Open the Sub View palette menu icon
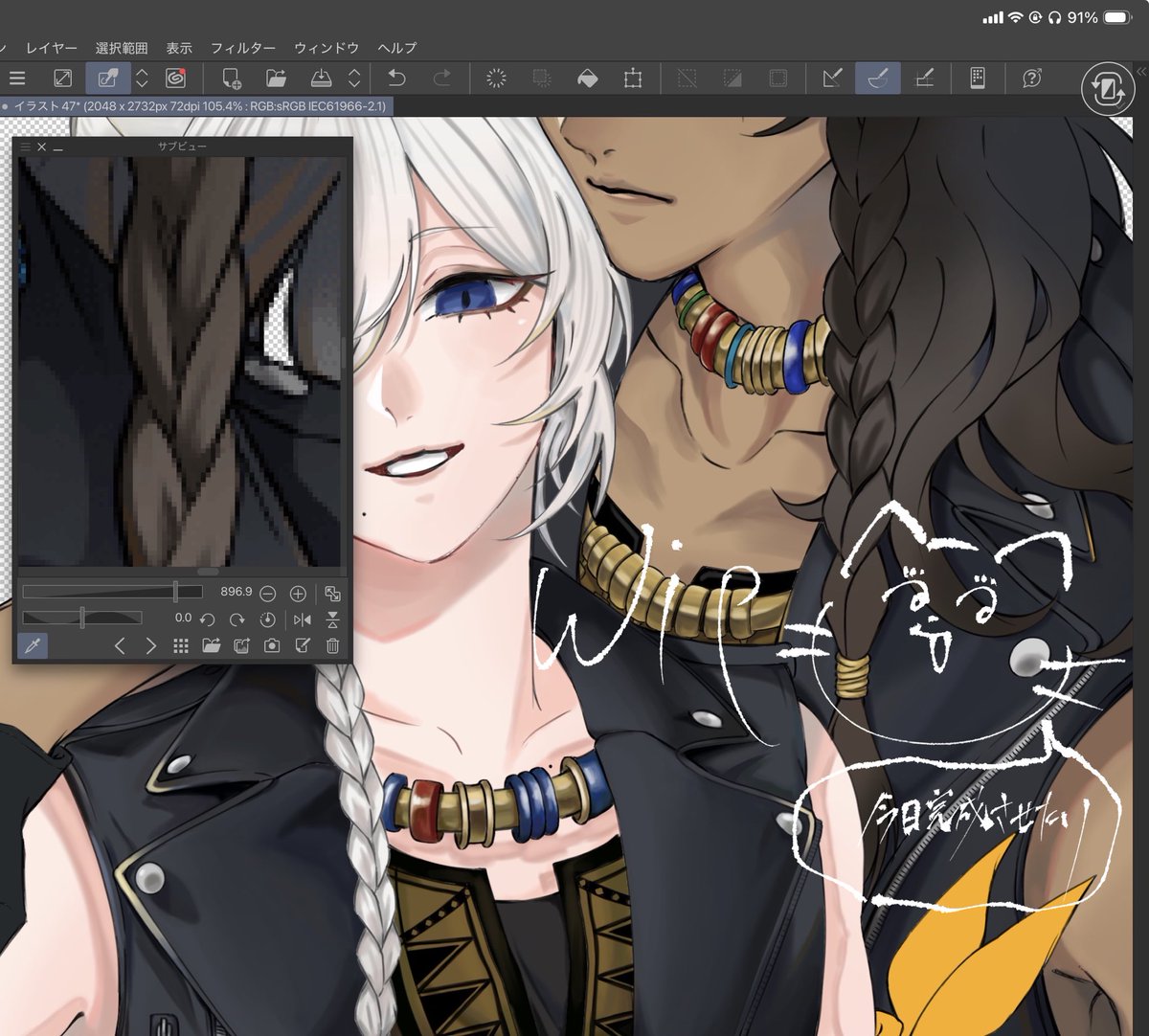Image resolution: width=1149 pixels, height=1036 pixels. pos(26,147)
